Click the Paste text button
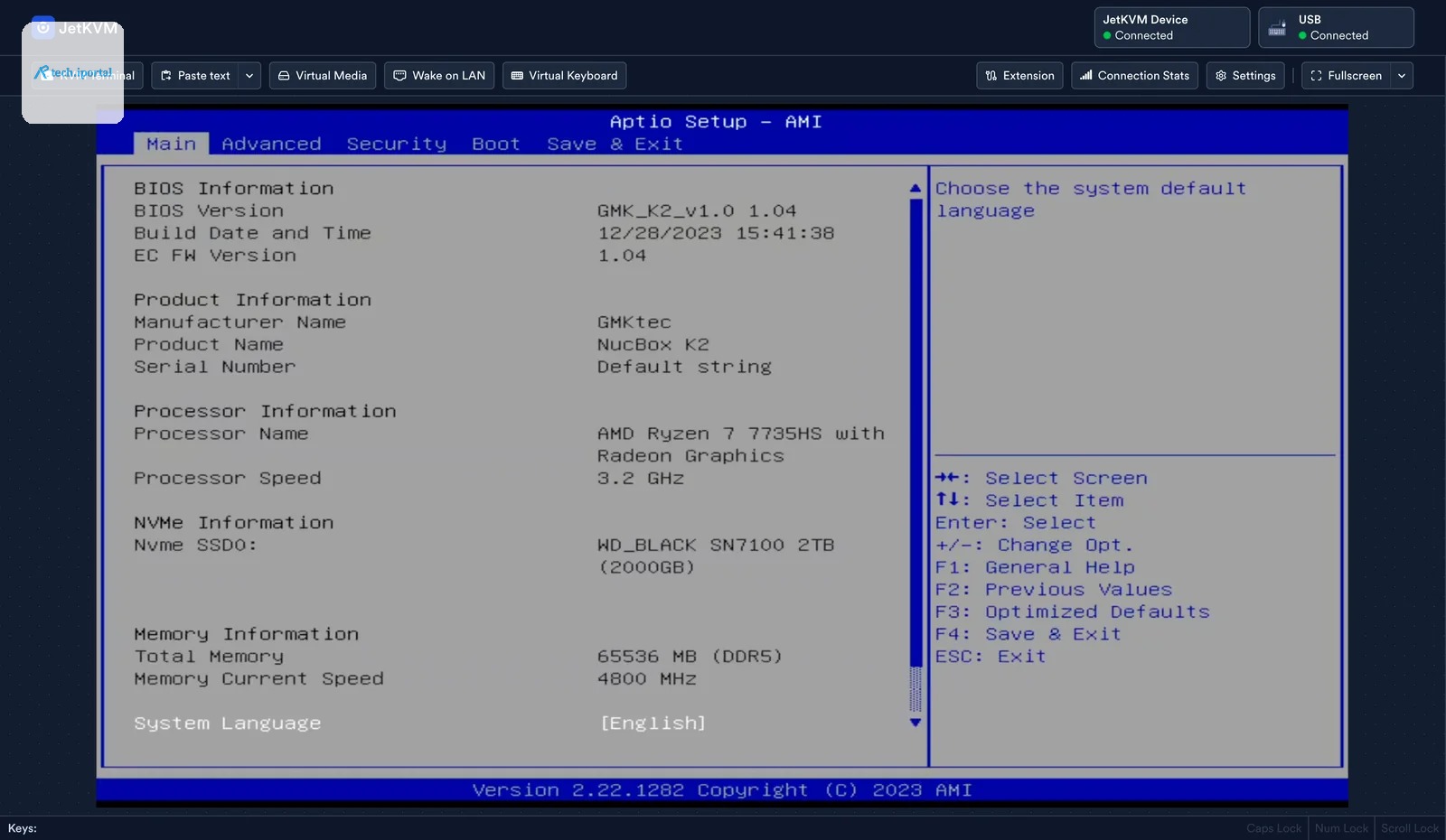This screenshot has height=840, width=1446. [x=195, y=76]
